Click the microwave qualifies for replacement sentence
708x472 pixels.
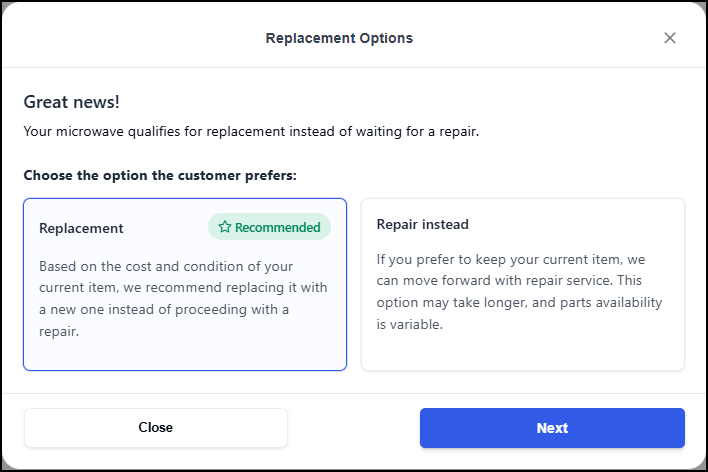[x=251, y=131]
